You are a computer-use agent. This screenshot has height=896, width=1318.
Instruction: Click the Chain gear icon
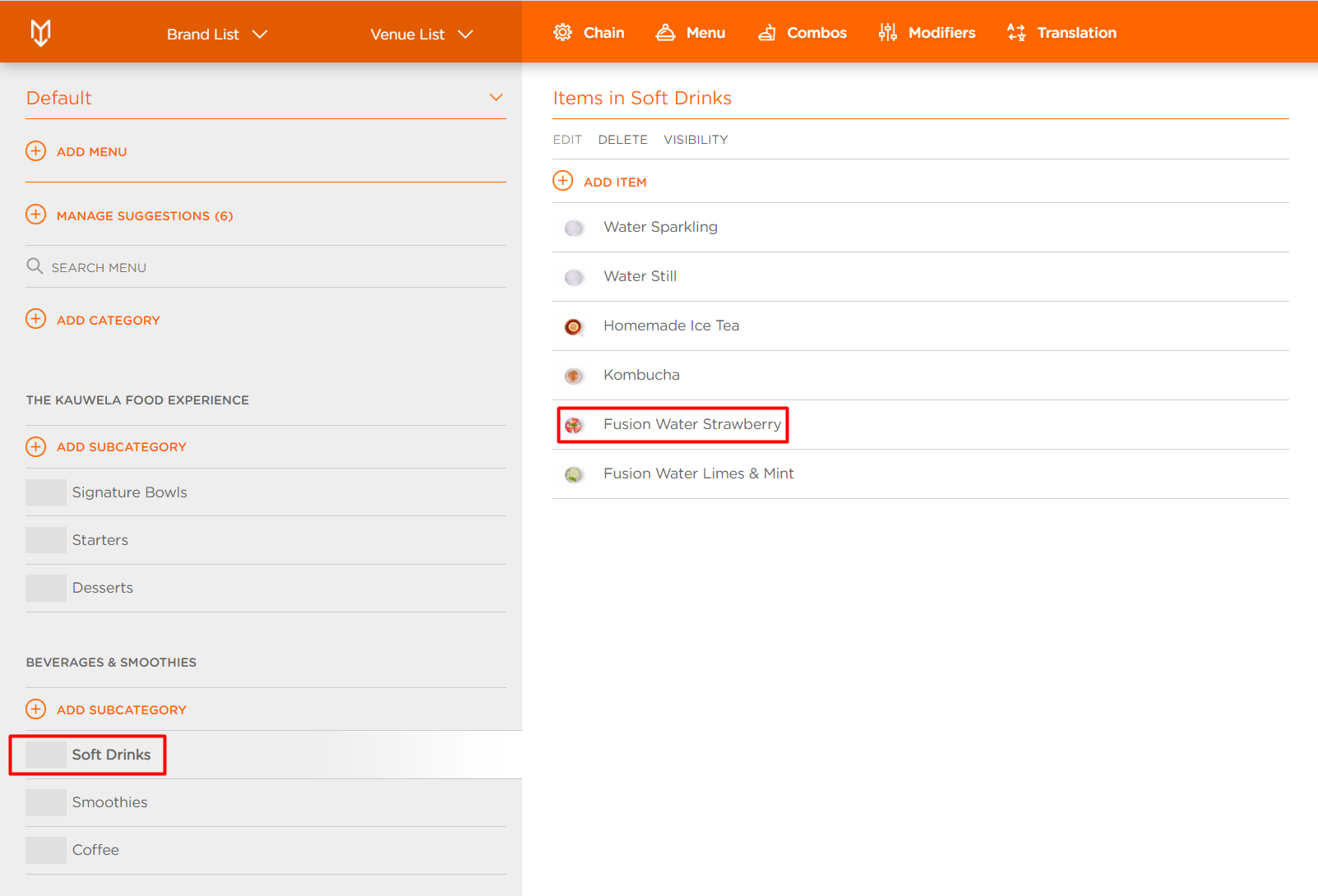tap(562, 33)
